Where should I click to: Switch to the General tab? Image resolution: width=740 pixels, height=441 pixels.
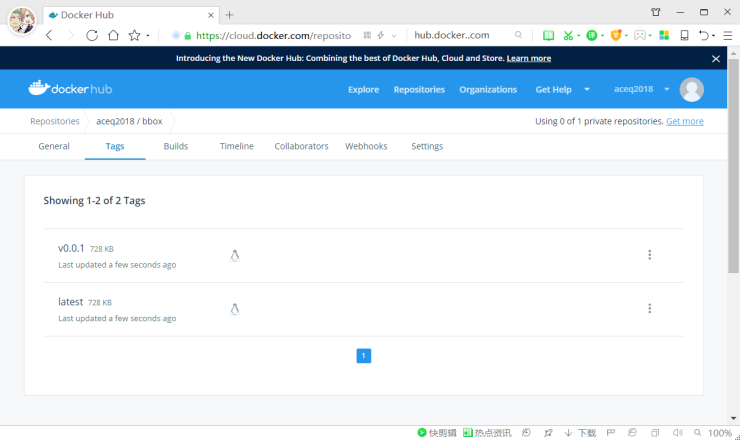click(54, 146)
